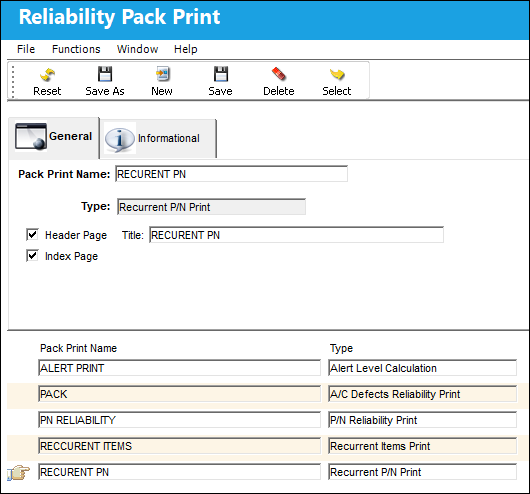Viewport: 530px width, 494px height.
Task: Click the Delete button label
Action: (x=279, y=91)
